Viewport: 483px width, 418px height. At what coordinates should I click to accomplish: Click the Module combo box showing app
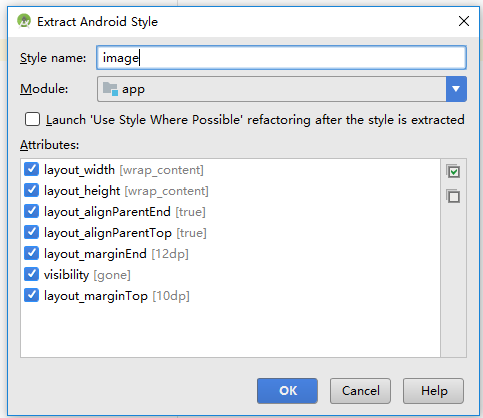pos(282,89)
